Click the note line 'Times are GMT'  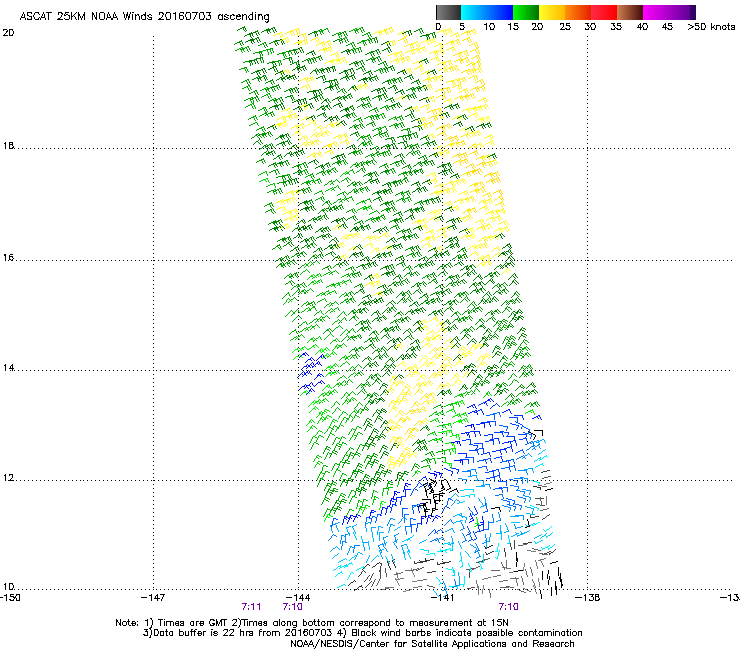(x=193, y=623)
